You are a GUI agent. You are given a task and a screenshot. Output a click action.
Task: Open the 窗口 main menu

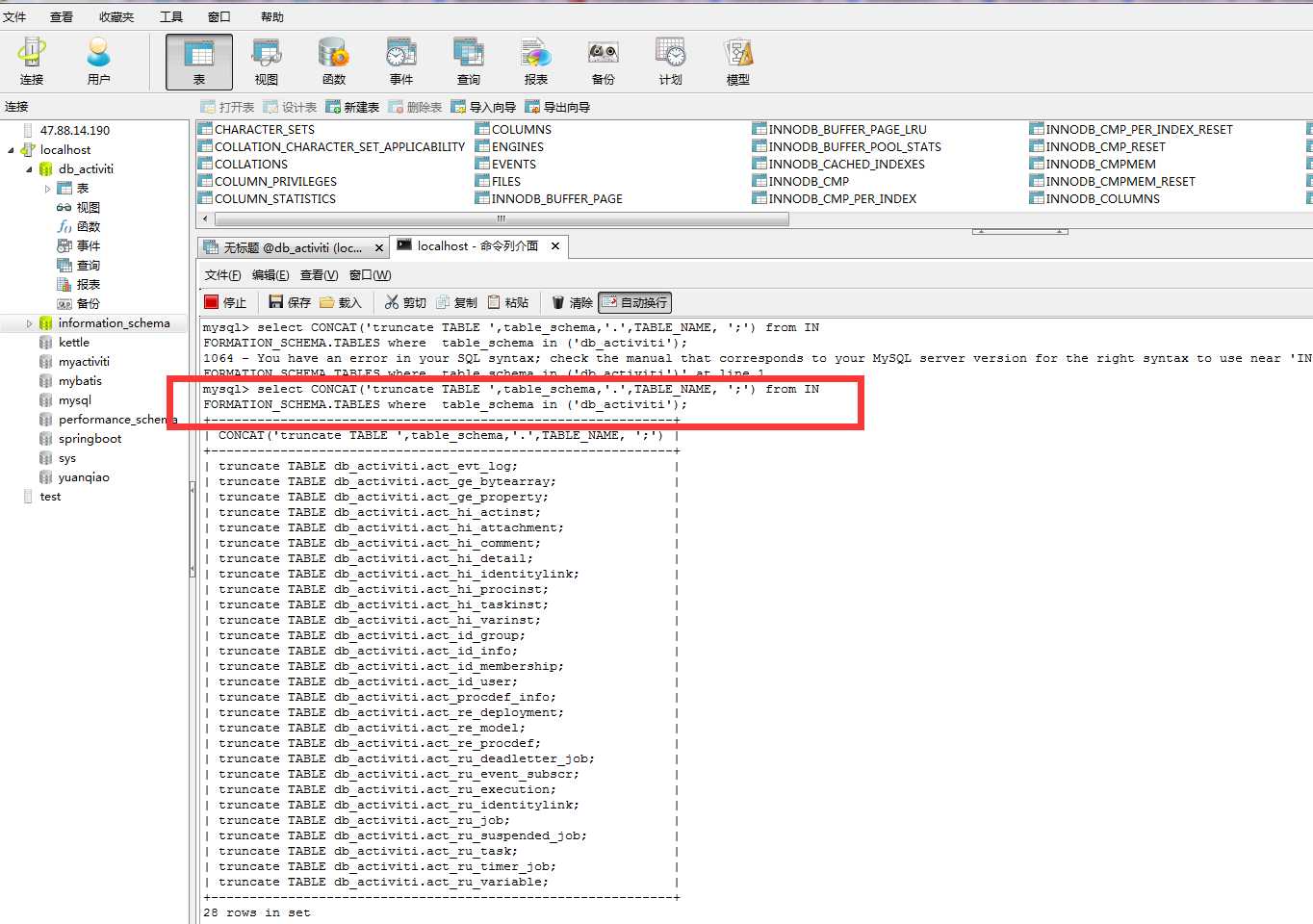point(219,16)
